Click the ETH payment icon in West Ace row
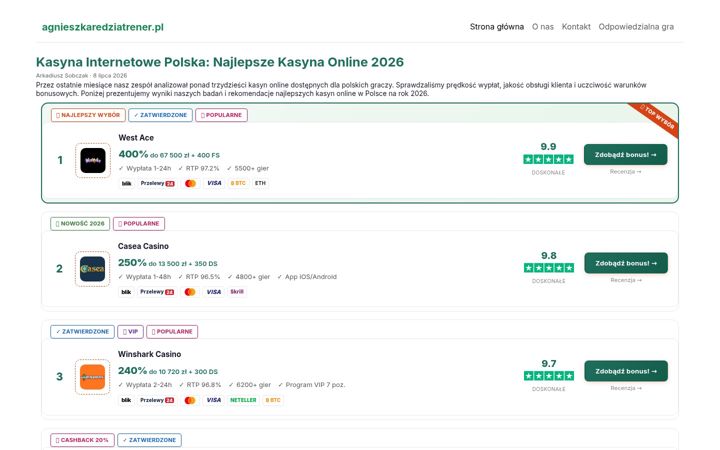The width and height of the screenshot is (720, 450). coord(260,183)
